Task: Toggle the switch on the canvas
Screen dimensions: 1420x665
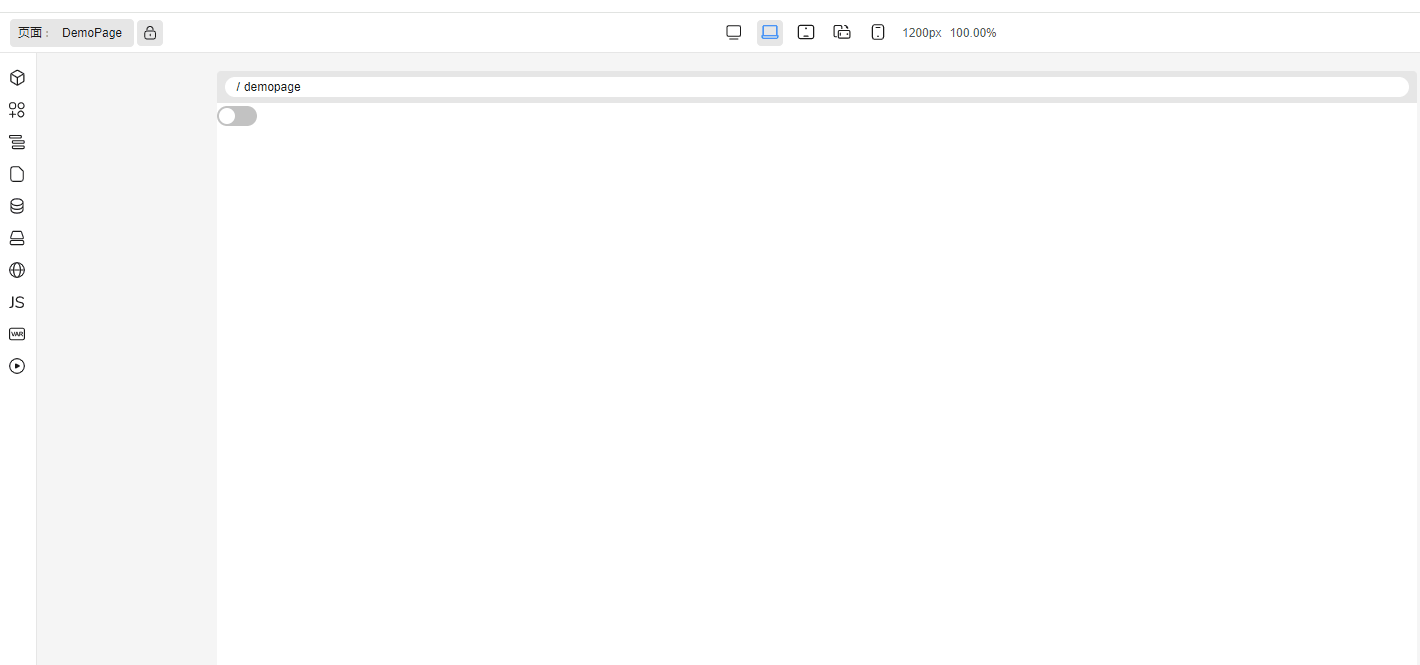Action: click(x=237, y=116)
